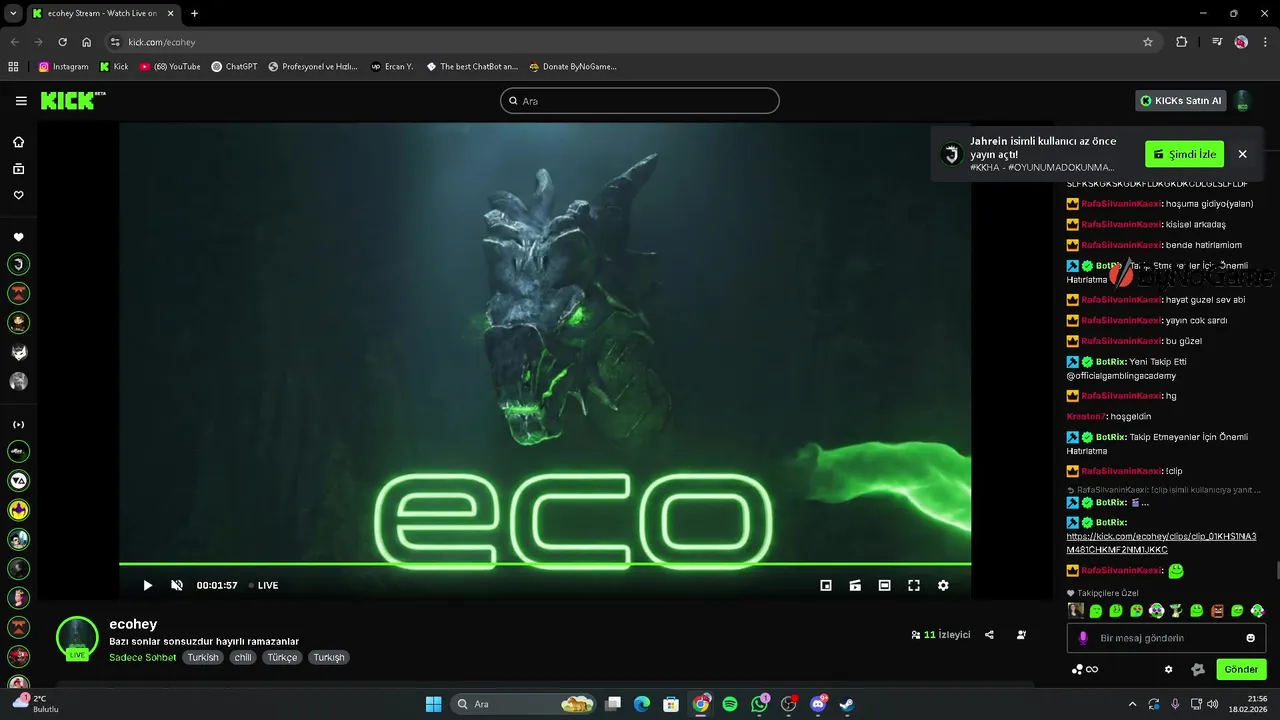Open the hamburger sidebar menu
Viewport: 1280px width, 720px height.
21,101
